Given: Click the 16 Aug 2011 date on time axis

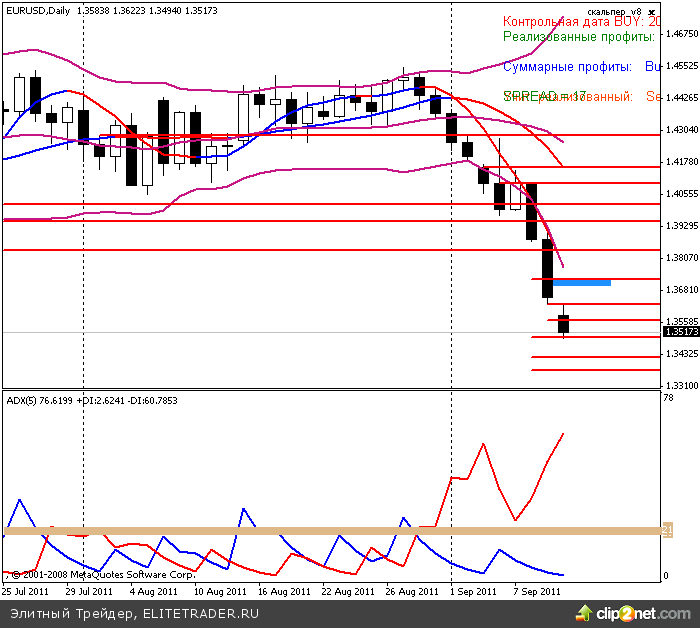Looking at the screenshot, I should pyautogui.click(x=281, y=591).
